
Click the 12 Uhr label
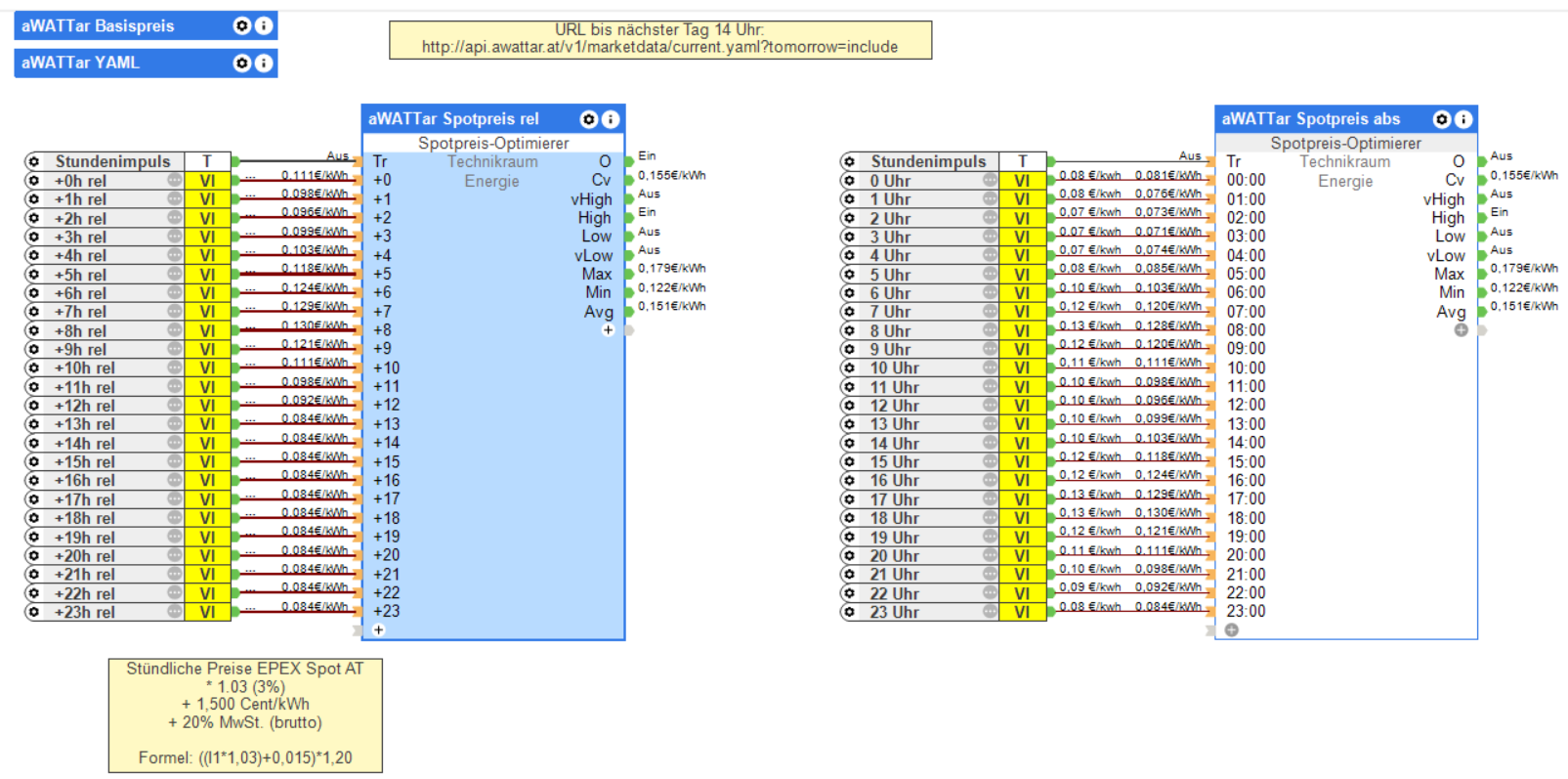[894, 406]
